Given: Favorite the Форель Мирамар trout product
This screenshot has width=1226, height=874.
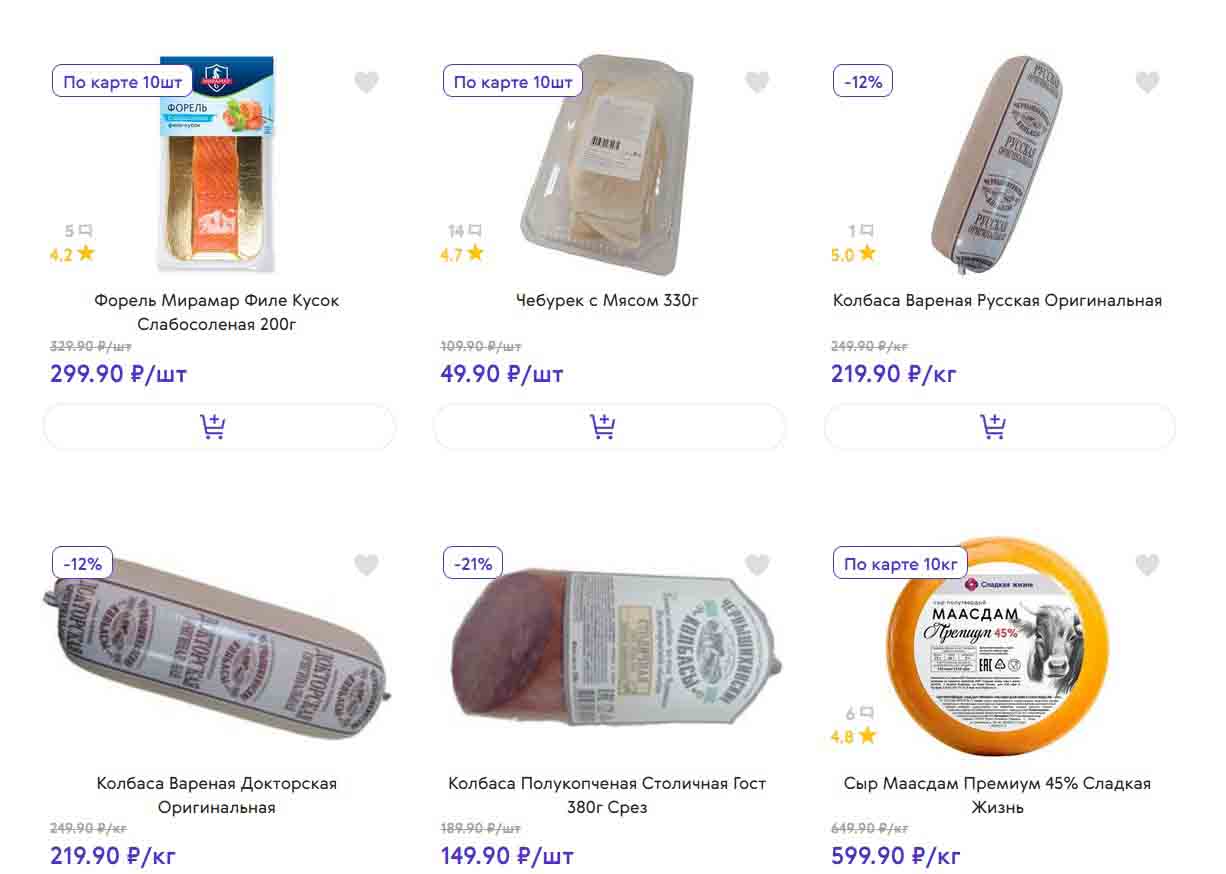Looking at the screenshot, I should pos(366,82).
